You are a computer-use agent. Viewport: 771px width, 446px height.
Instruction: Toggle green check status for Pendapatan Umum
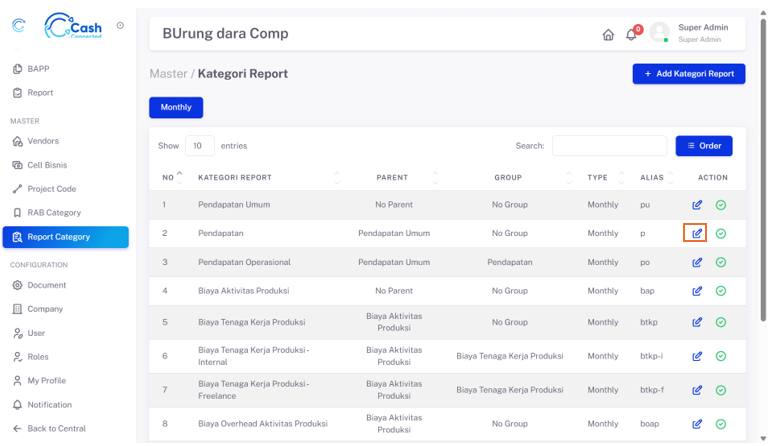721,205
